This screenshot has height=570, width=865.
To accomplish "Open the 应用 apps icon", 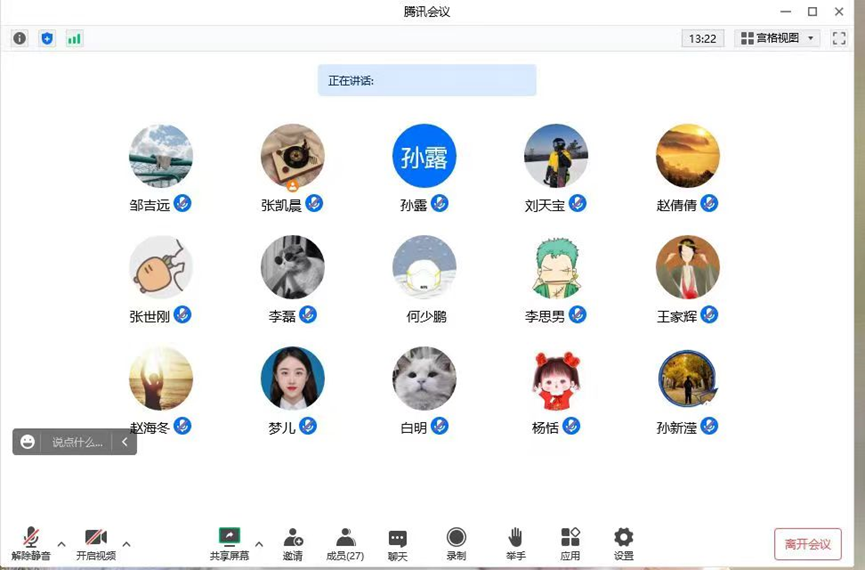I will [x=570, y=543].
